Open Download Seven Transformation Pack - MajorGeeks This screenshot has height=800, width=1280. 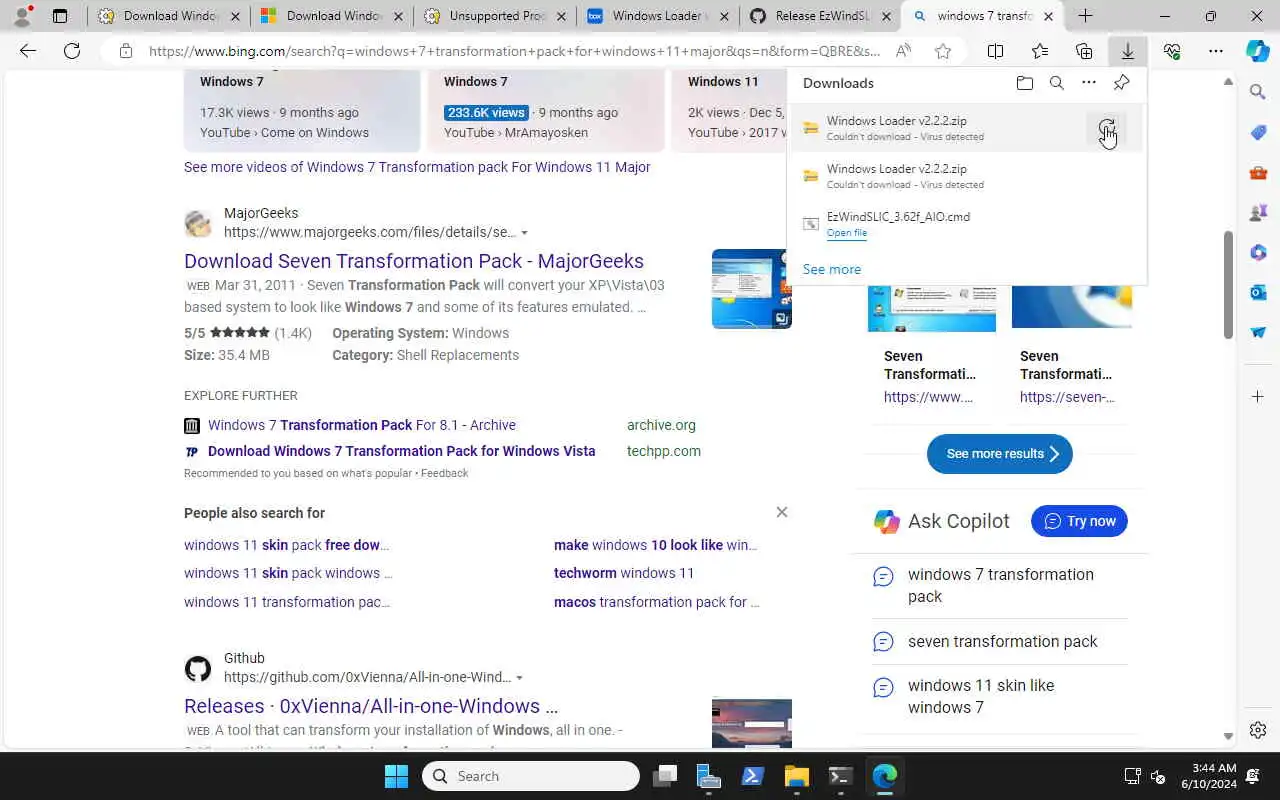[x=414, y=261]
